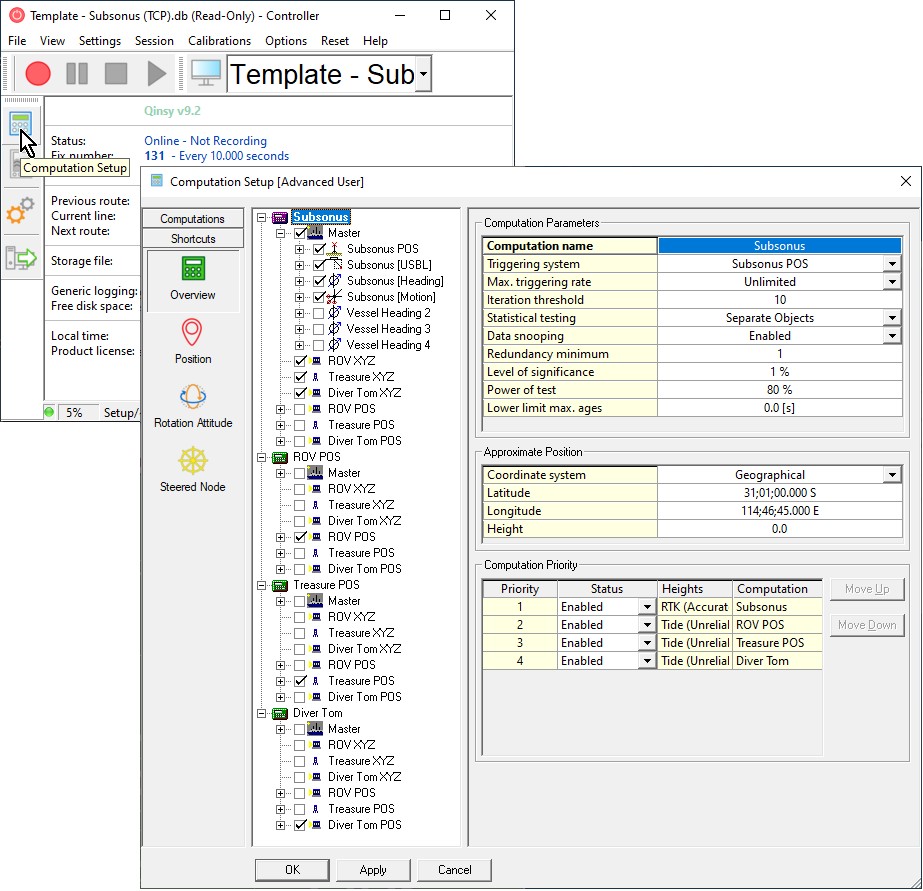Select the Position pin icon
923x891 pixels.
(x=193, y=334)
